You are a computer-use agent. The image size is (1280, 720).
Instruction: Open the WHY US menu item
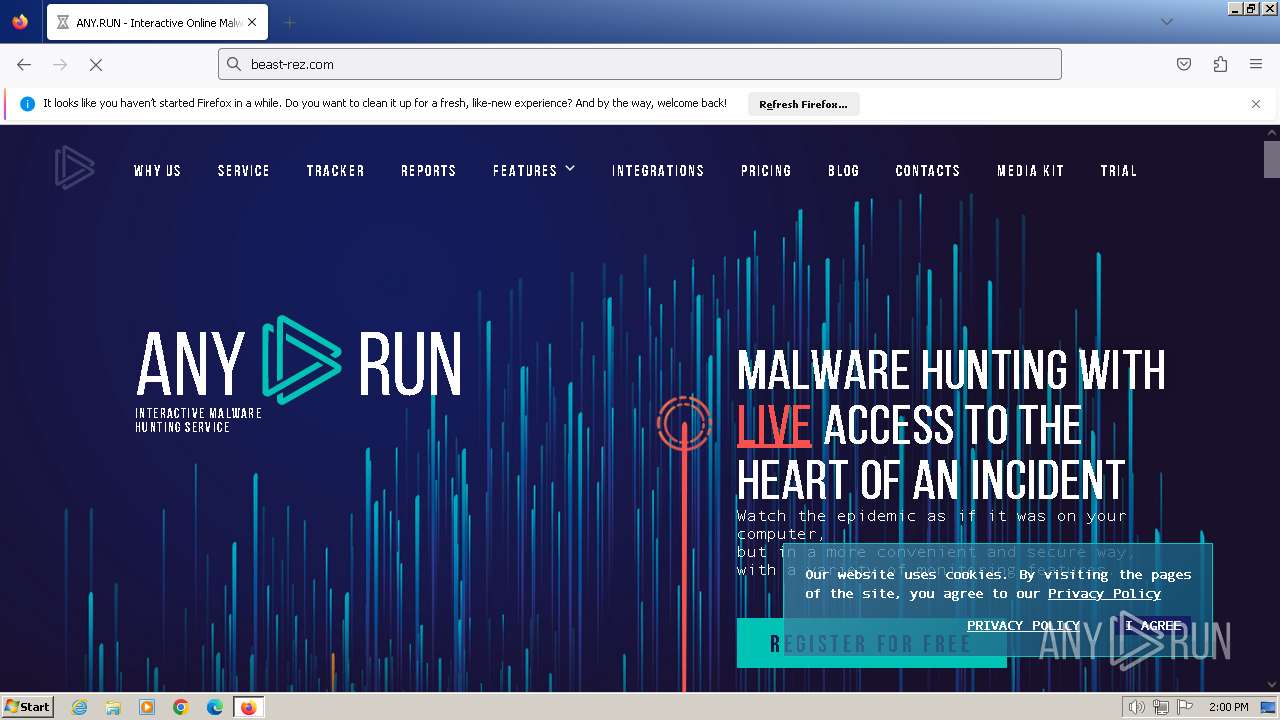click(158, 171)
